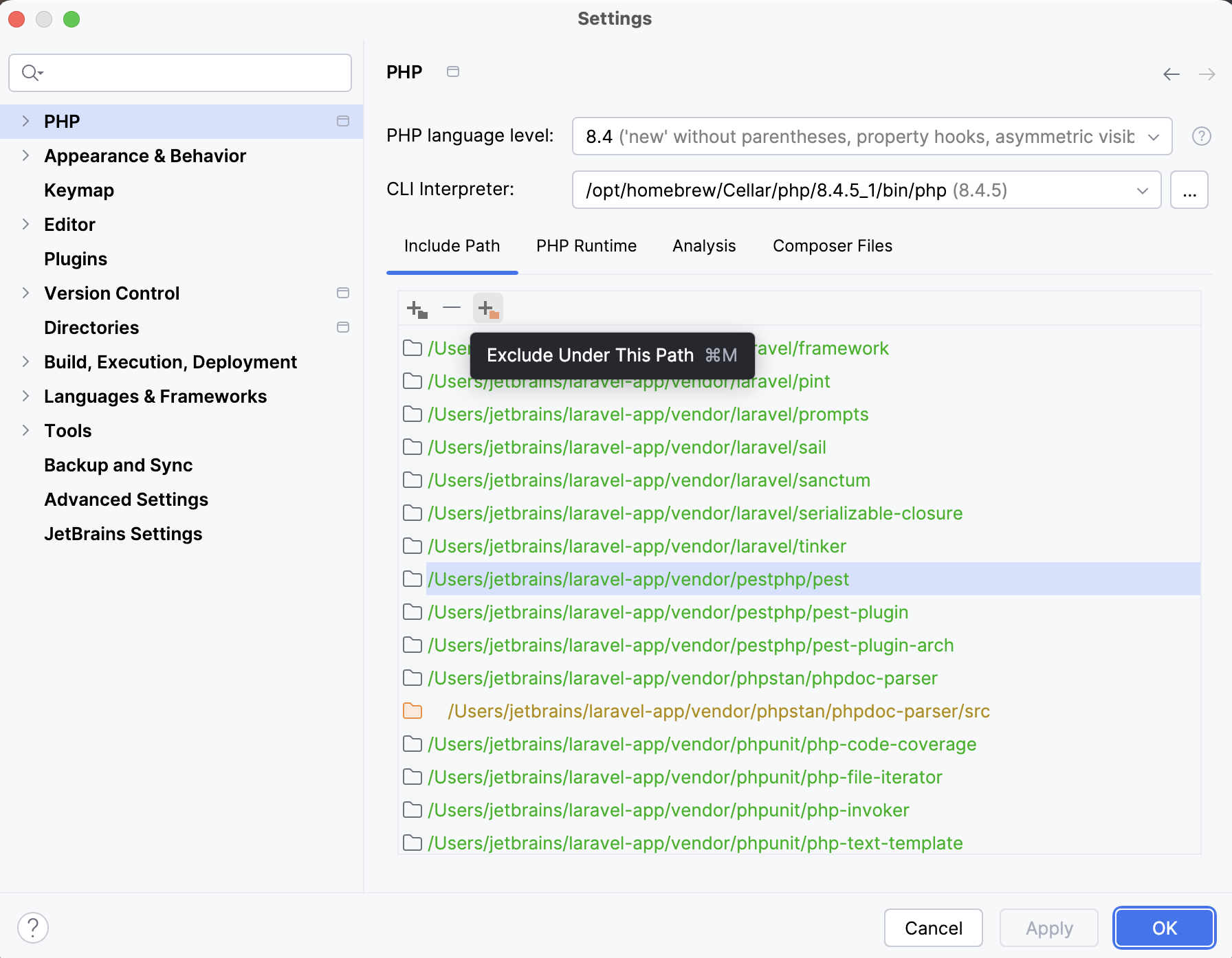Click the forward navigation arrow
The width and height of the screenshot is (1232, 958).
[1207, 74]
